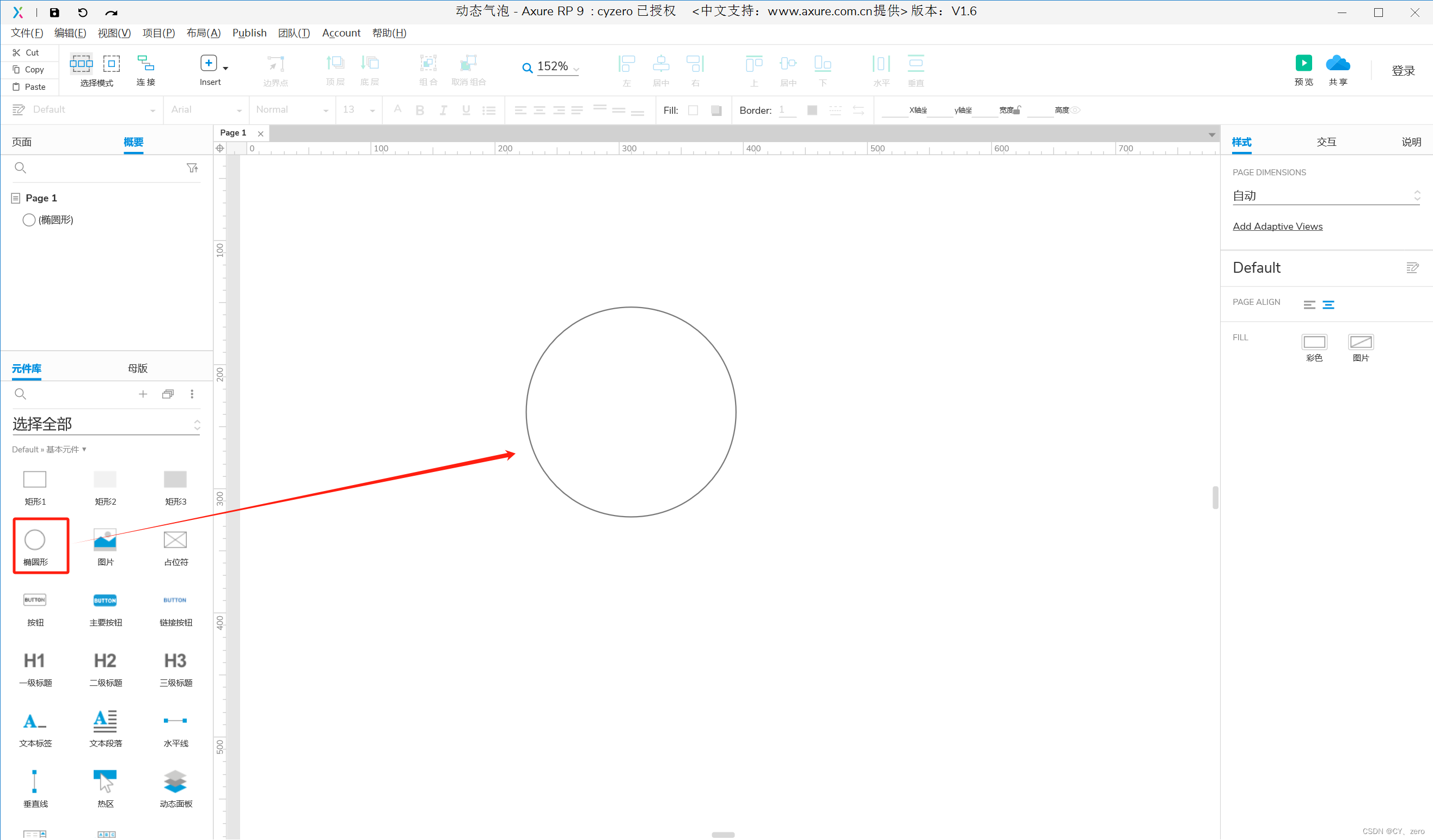Viewport: 1433px width, 840px height.
Task: Open the page fill color swatch
Action: point(1314,342)
